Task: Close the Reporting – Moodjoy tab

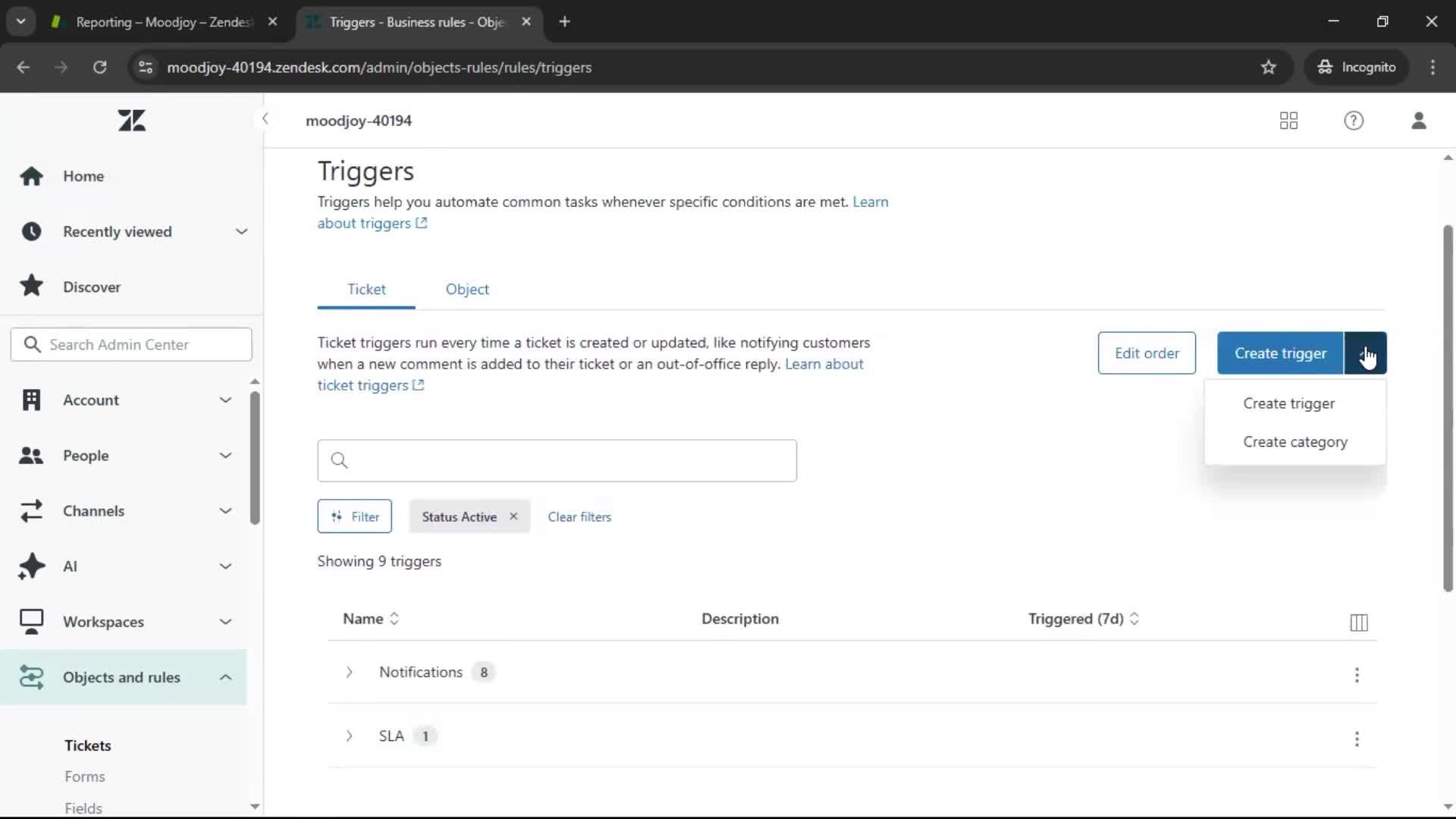Action: [x=272, y=22]
